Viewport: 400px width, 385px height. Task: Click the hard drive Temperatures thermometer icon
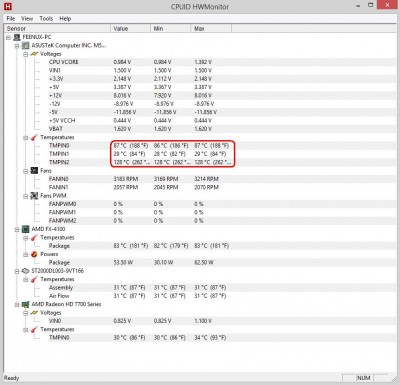click(x=34, y=279)
